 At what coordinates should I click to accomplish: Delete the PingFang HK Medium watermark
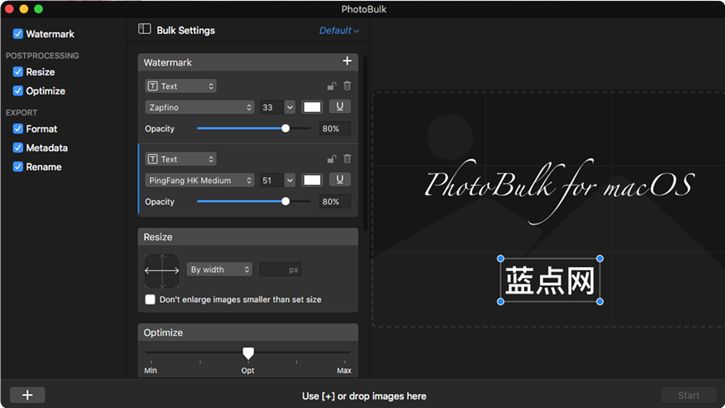click(x=347, y=159)
